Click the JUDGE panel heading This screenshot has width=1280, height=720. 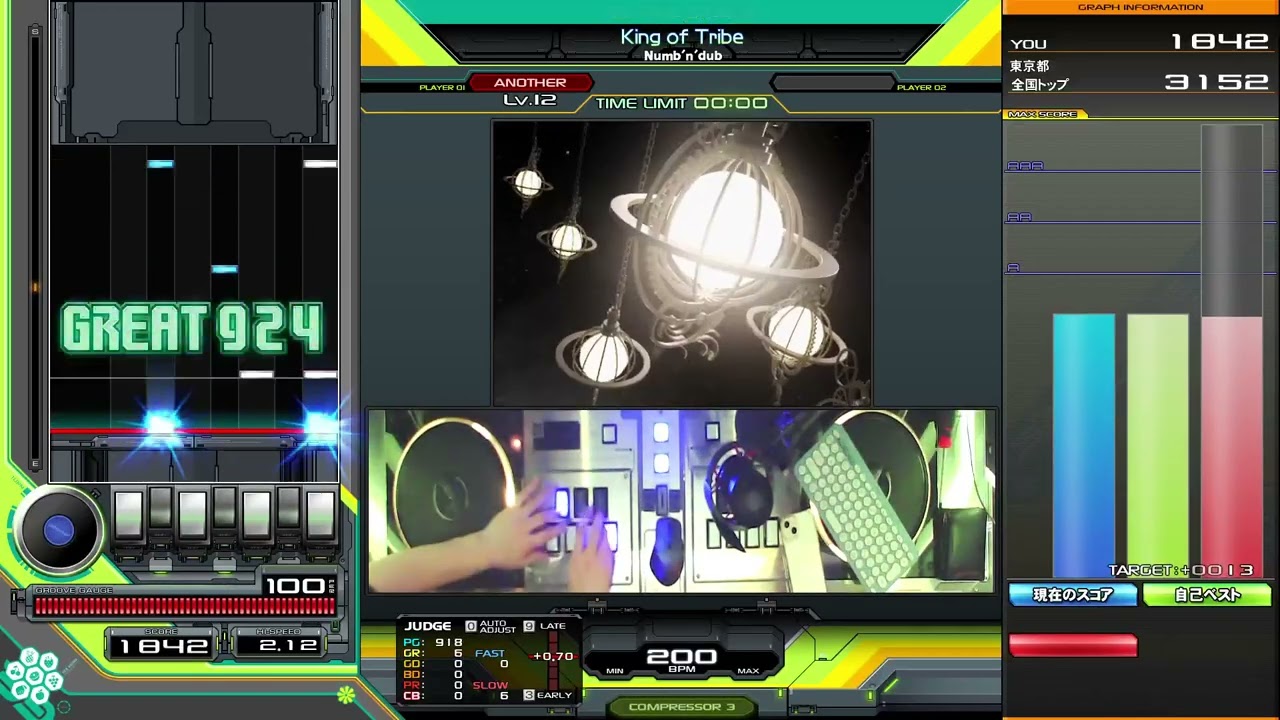click(428, 626)
